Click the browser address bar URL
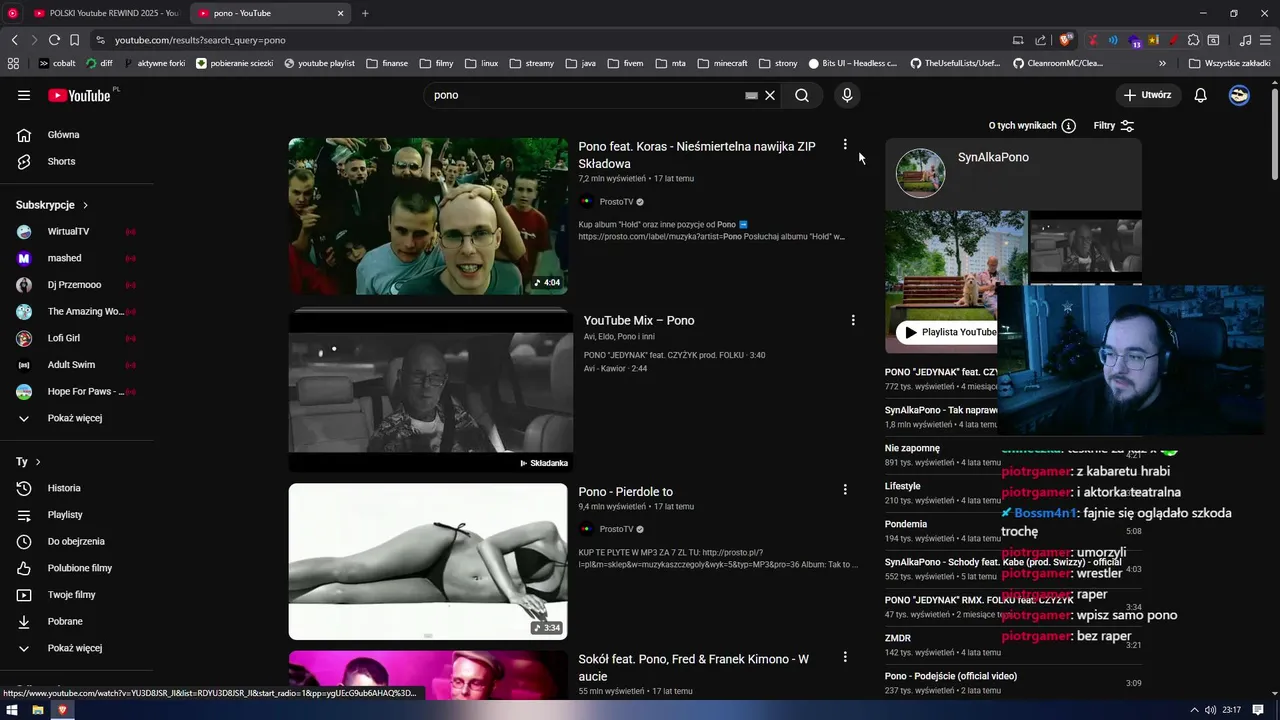The height and width of the screenshot is (720, 1280). tap(200, 40)
